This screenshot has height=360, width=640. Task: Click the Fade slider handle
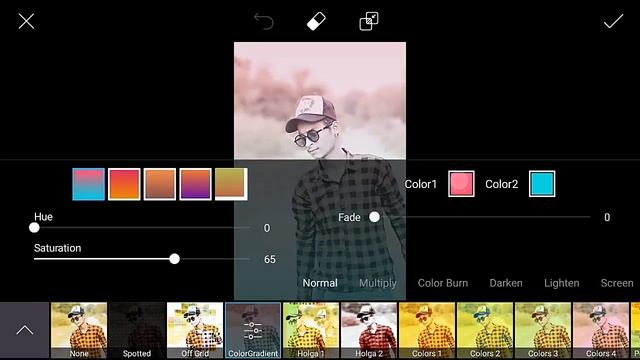pyautogui.click(x=374, y=217)
